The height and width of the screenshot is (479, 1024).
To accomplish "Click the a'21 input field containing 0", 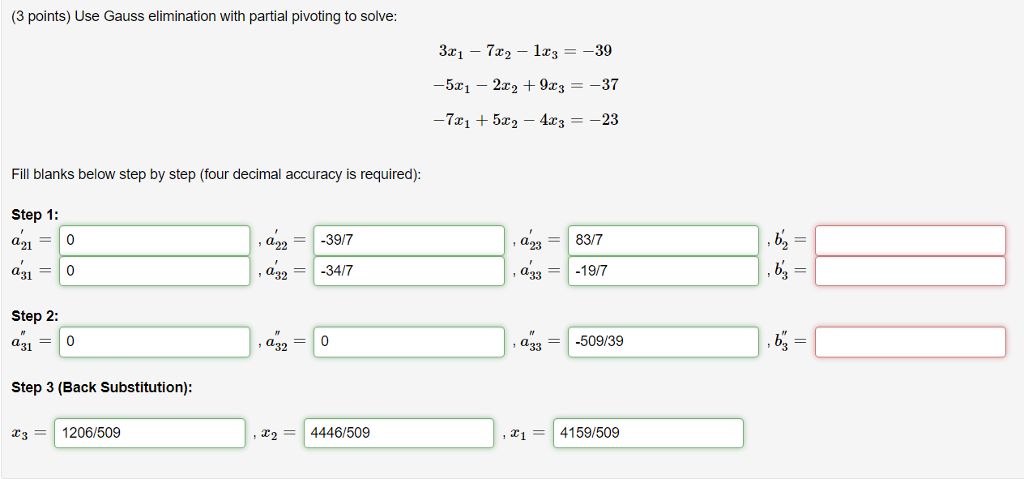I will click(155, 240).
